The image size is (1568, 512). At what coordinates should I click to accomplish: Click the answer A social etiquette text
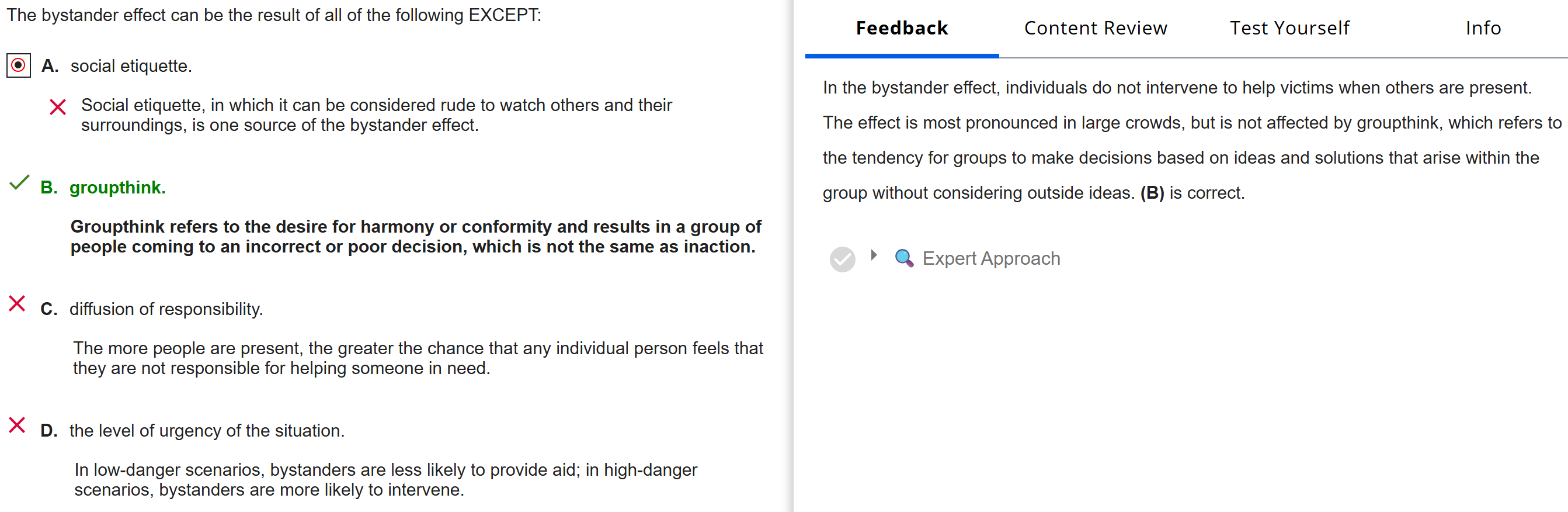tap(131, 66)
